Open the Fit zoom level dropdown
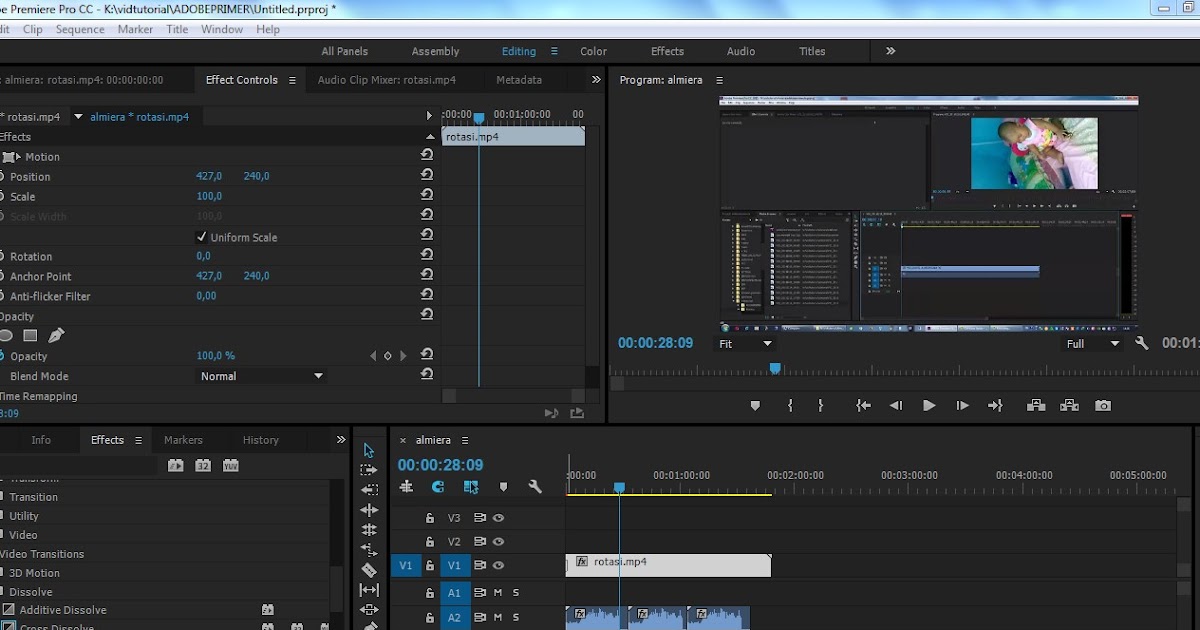The height and width of the screenshot is (630, 1200). point(746,344)
